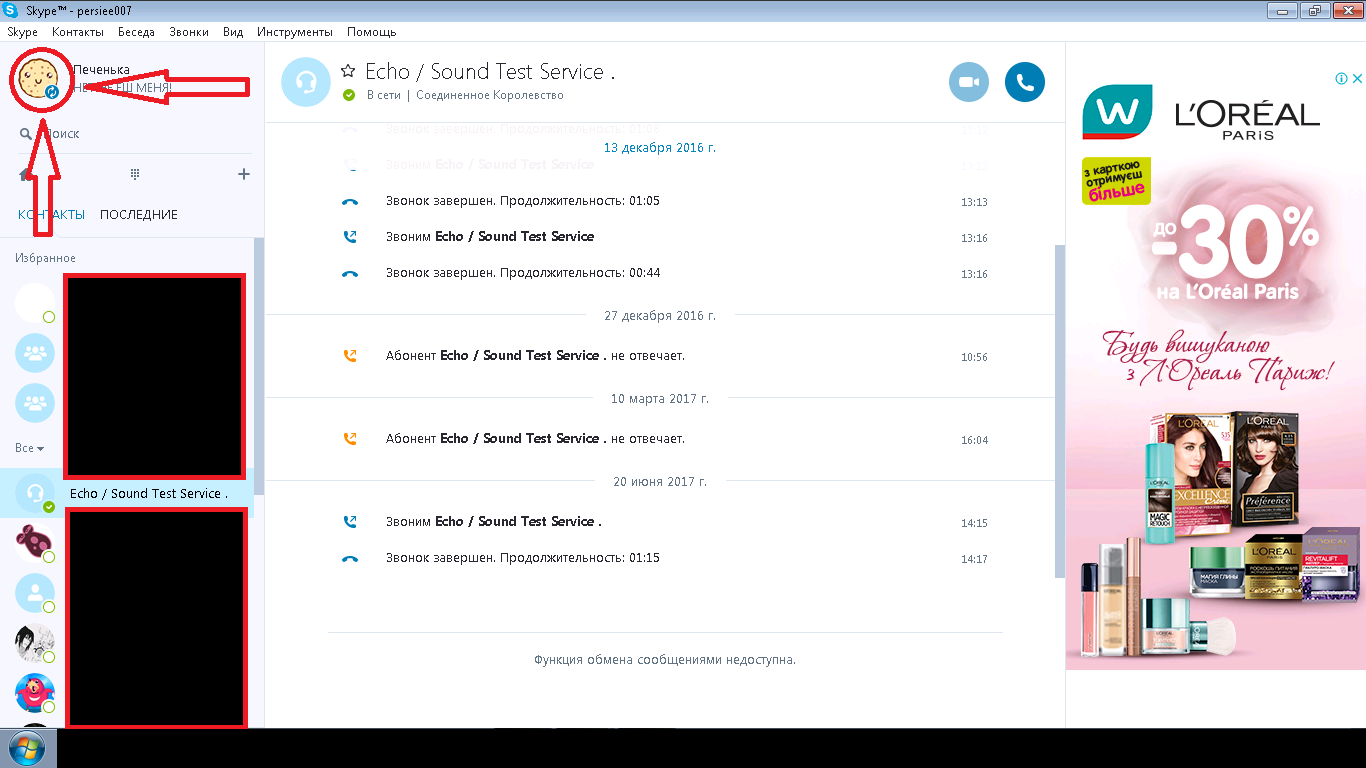Viewport: 1366px width, 768px height.
Task: Switch to the КОНТАКТЫ tab
Action: (x=51, y=215)
